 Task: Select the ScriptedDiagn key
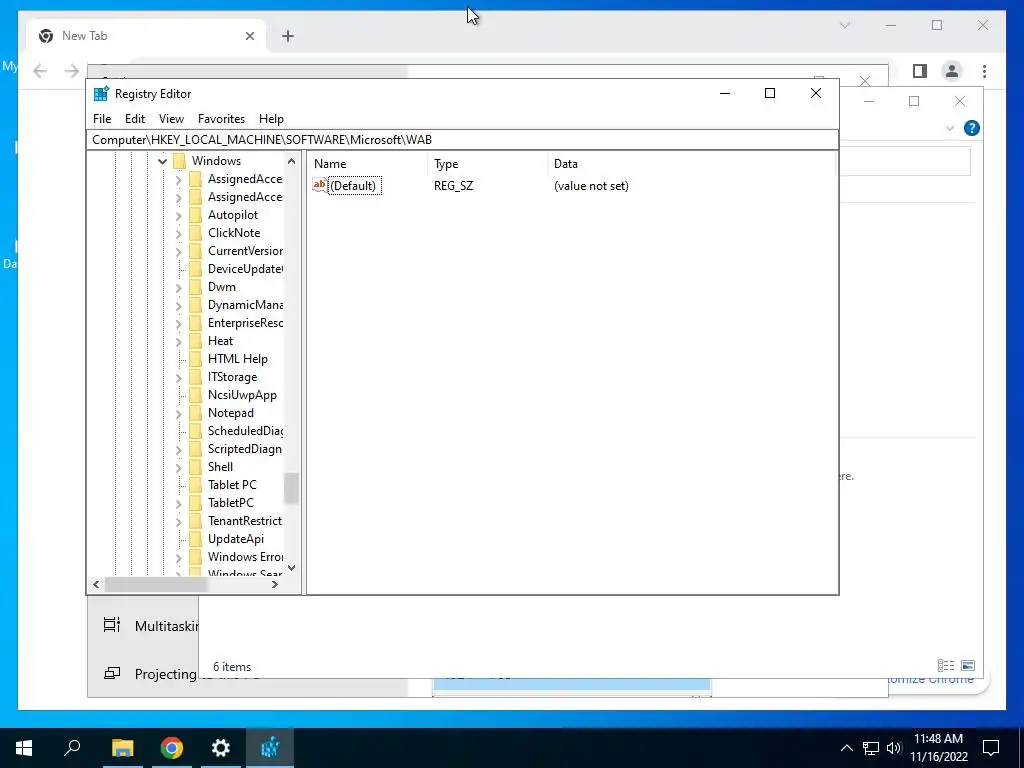(x=245, y=449)
